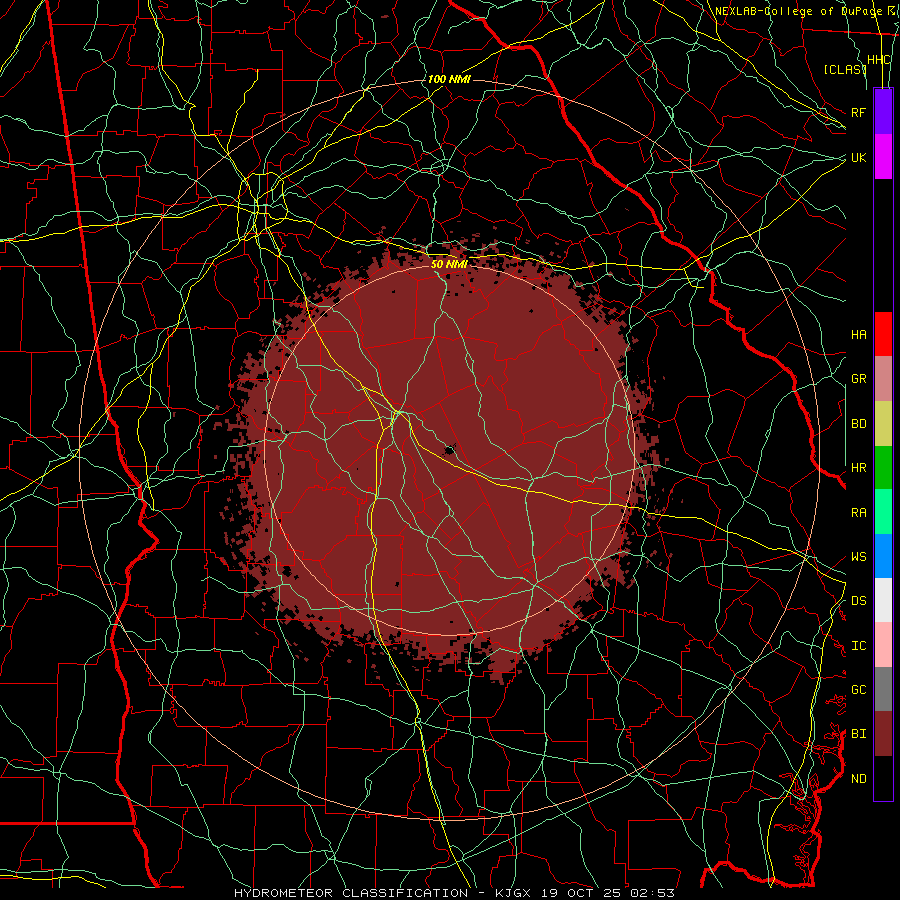This screenshot has height=900, width=900.
Task: Click the WS legend label
Action: click(859, 557)
